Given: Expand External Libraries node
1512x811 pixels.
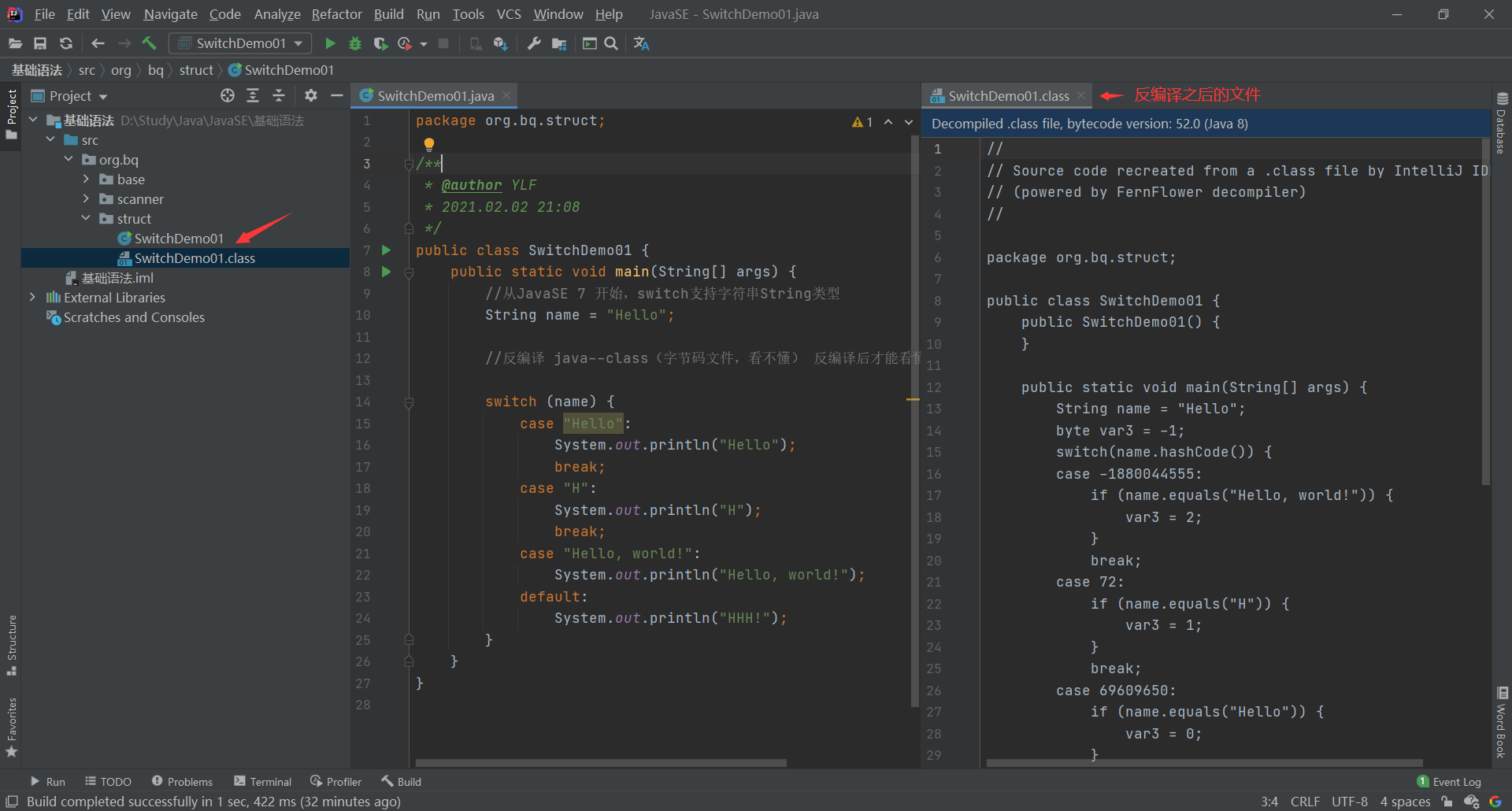Looking at the screenshot, I should click(32, 298).
